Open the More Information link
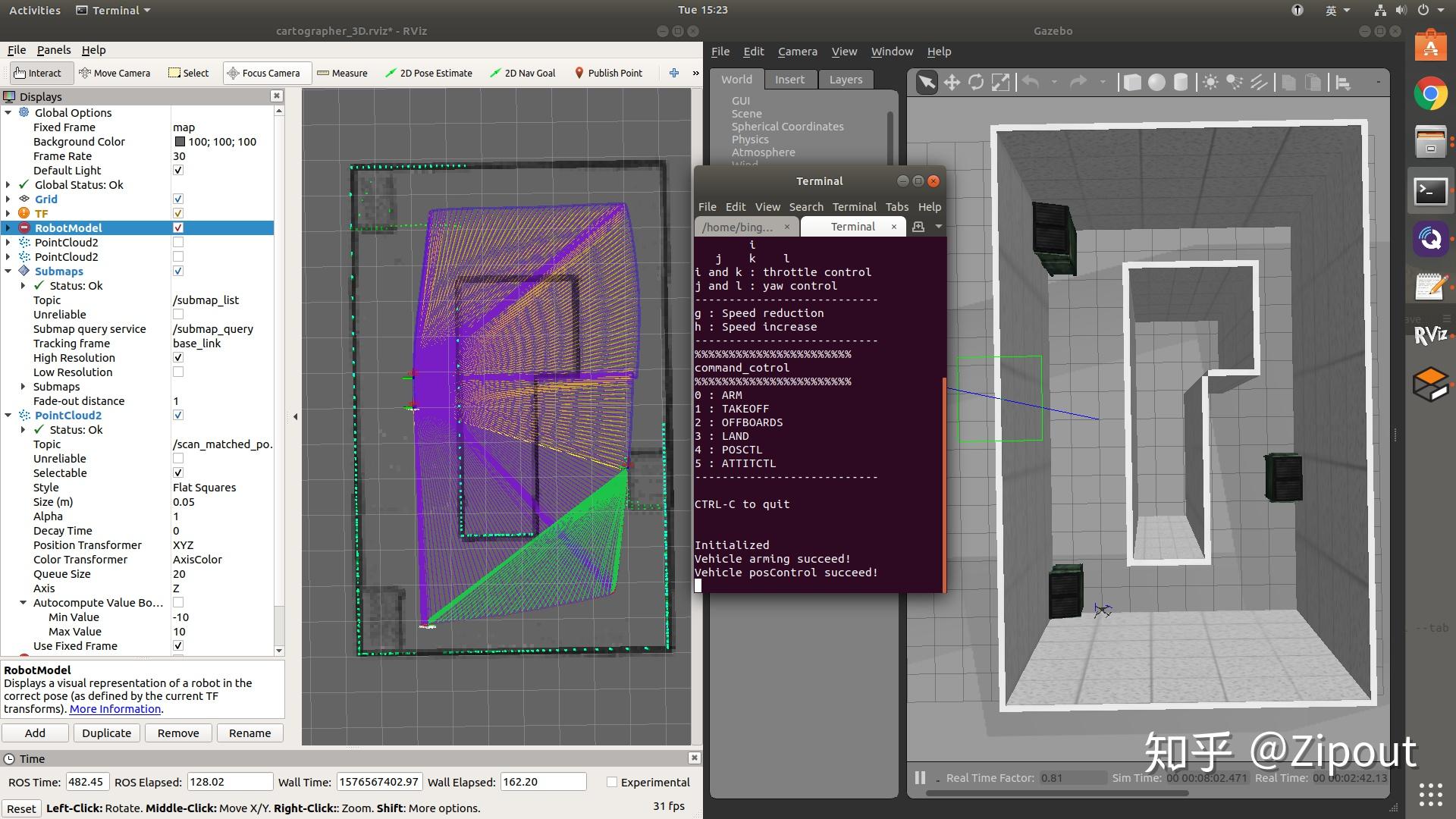Image resolution: width=1456 pixels, height=819 pixels. (x=115, y=709)
